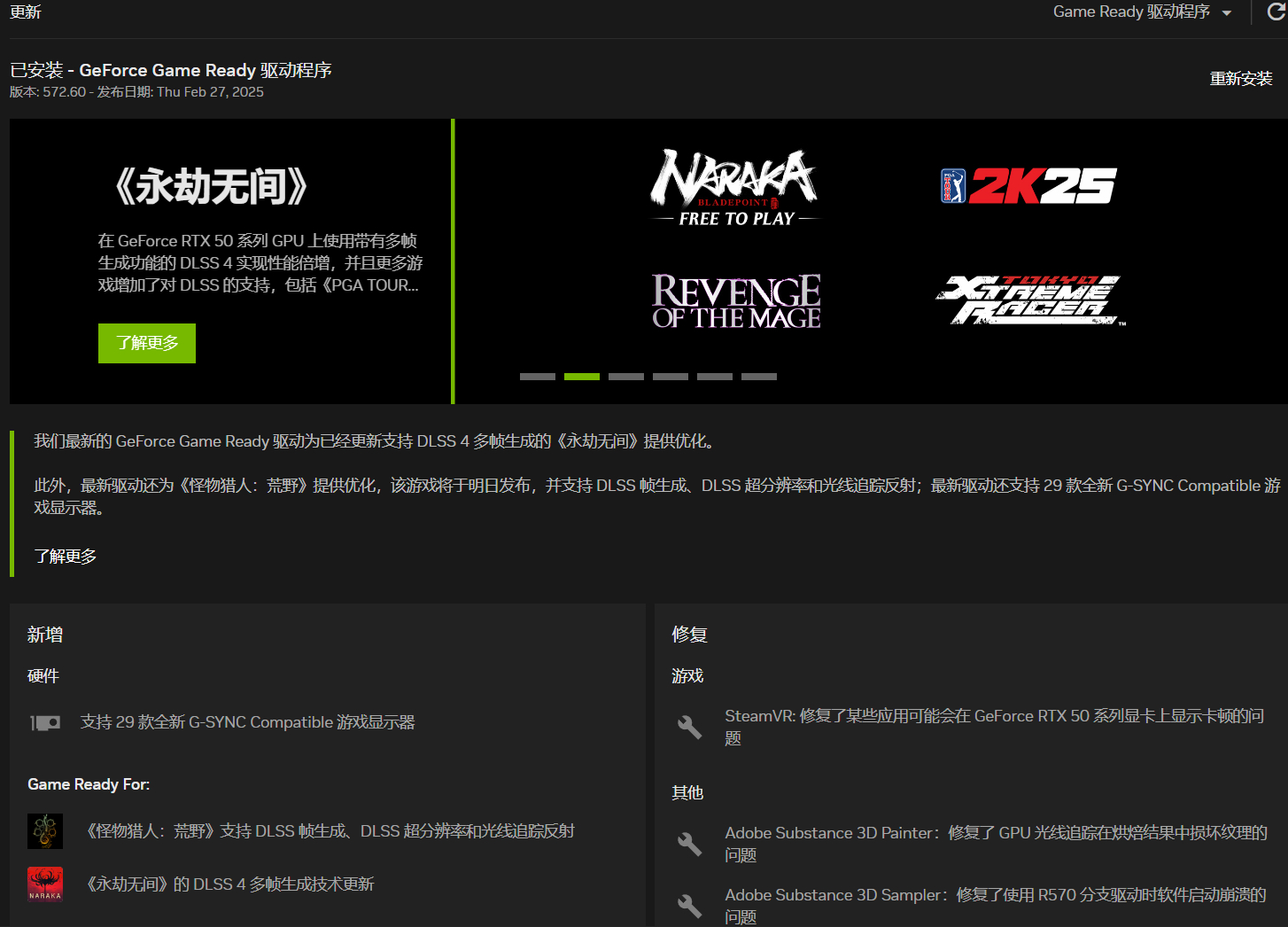
Task: Click the red NARAKA game icon
Action: [x=45, y=884]
